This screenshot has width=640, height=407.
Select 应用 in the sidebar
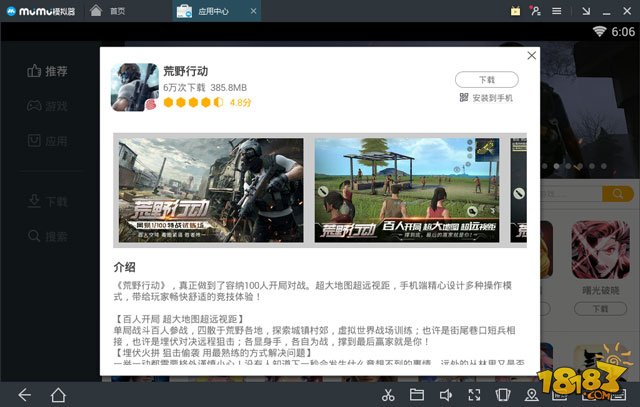[47, 141]
